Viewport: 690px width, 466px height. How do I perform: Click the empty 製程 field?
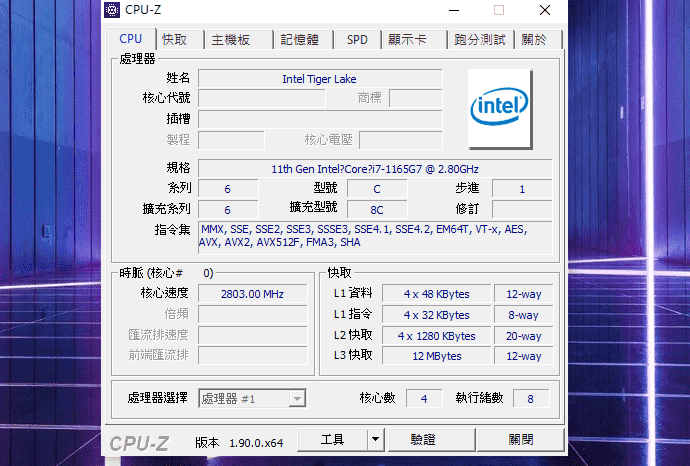(231, 140)
